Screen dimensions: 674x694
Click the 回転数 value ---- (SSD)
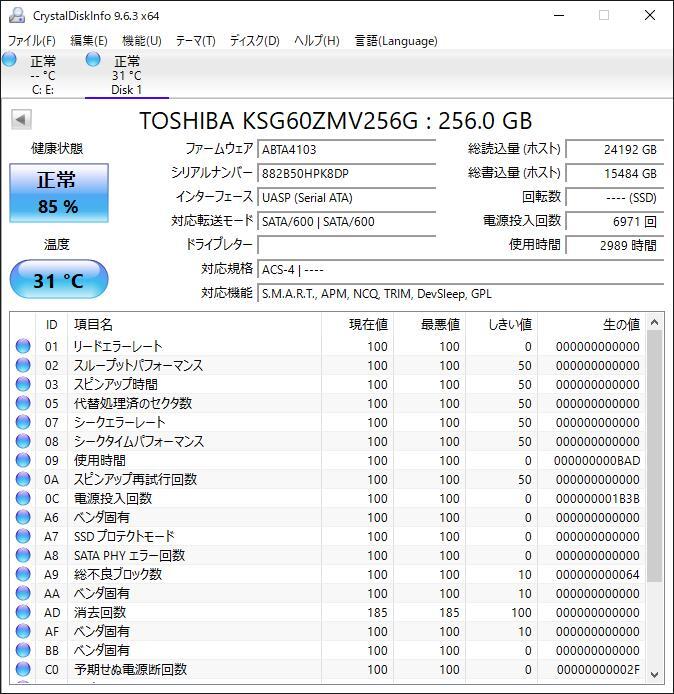615,197
